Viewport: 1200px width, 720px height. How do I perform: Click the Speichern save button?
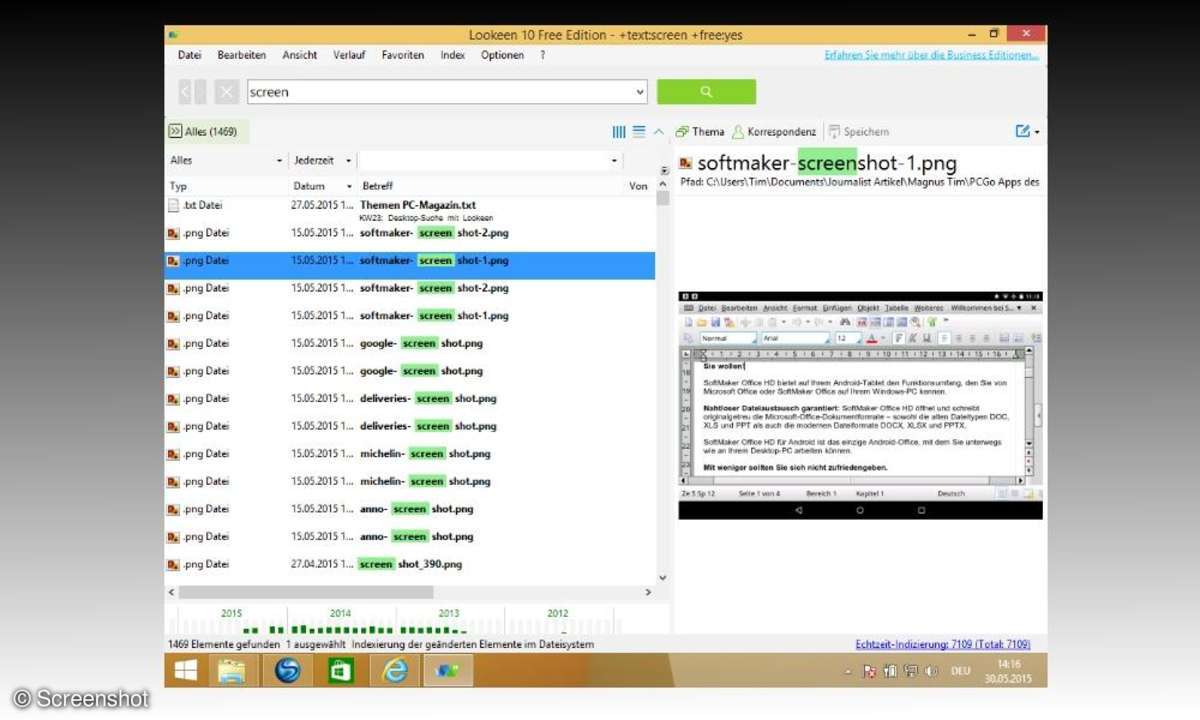click(858, 131)
